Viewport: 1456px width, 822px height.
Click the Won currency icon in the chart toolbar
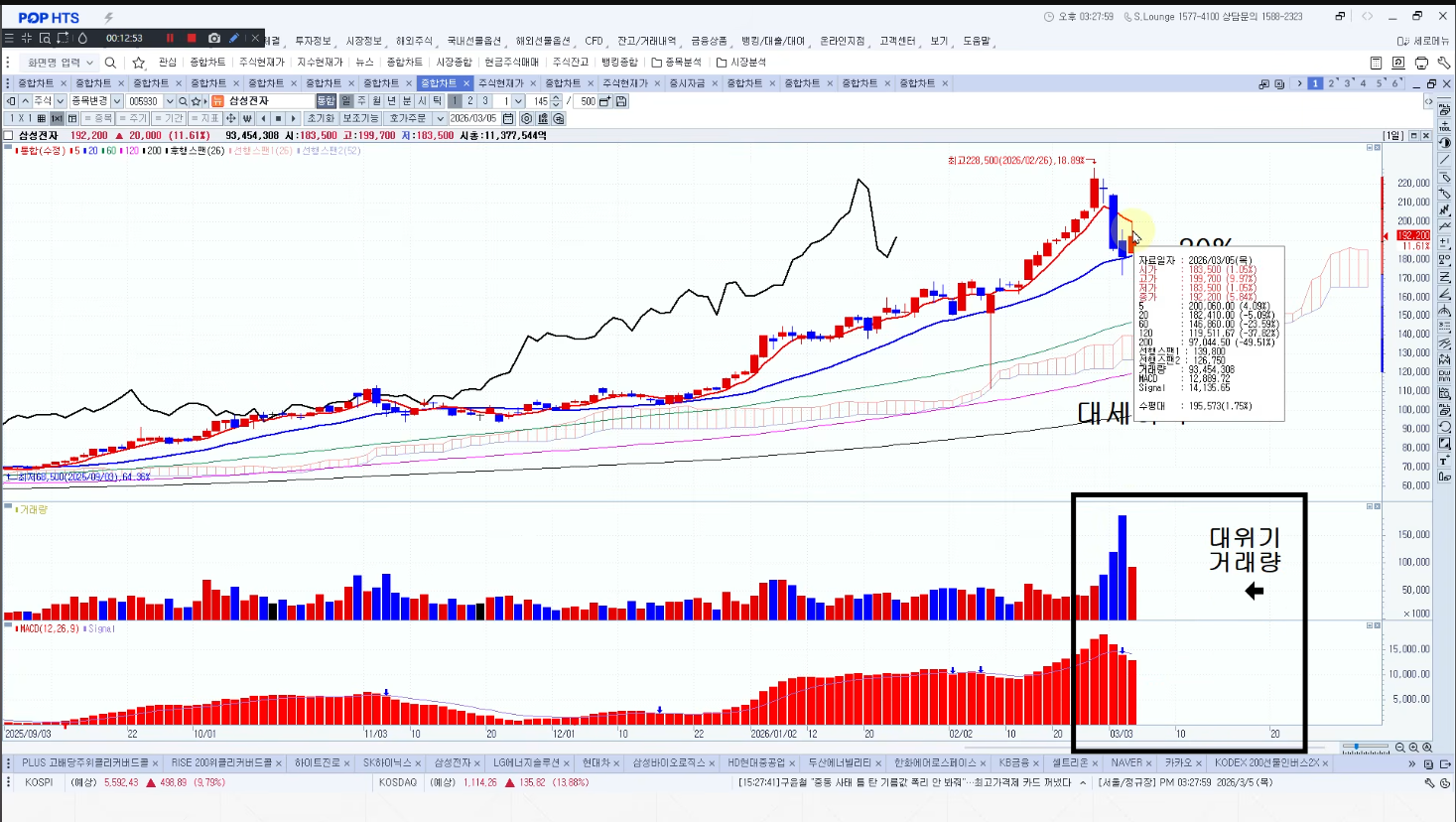pos(247,118)
